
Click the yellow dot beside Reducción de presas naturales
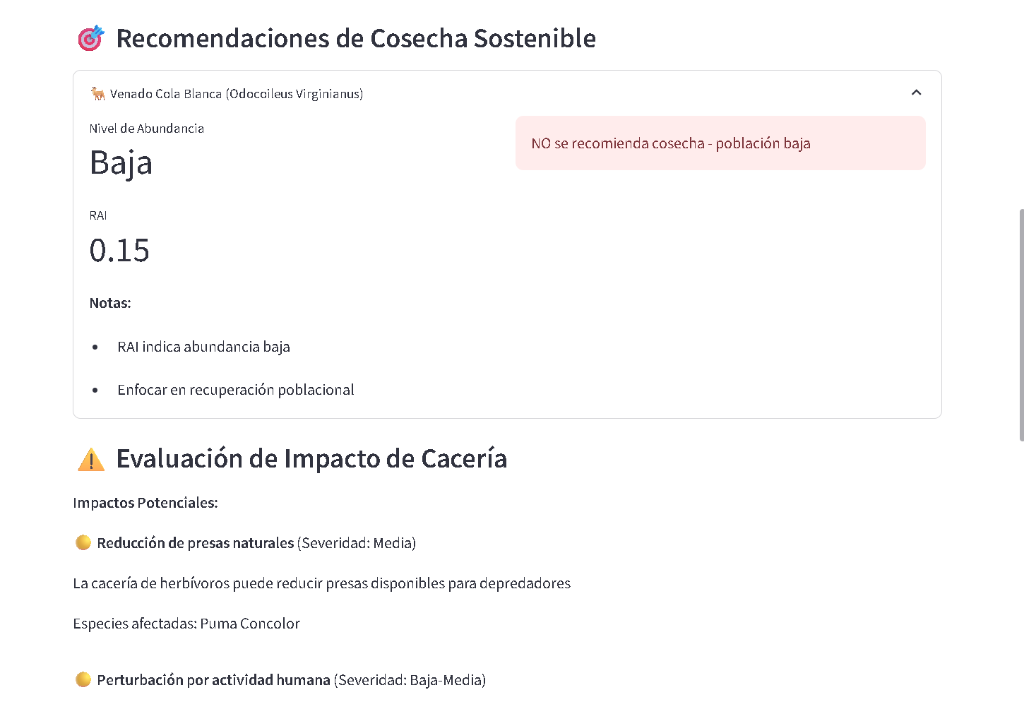[84, 542]
